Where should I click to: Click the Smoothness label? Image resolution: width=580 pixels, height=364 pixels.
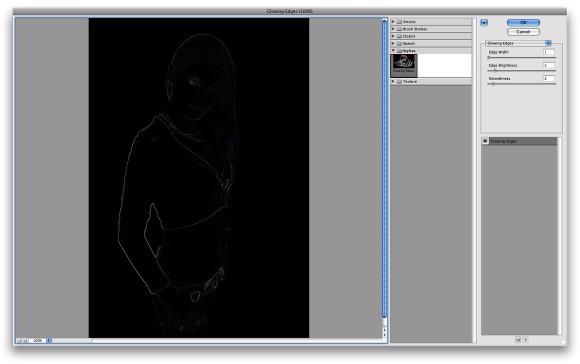click(x=499, y=78)
